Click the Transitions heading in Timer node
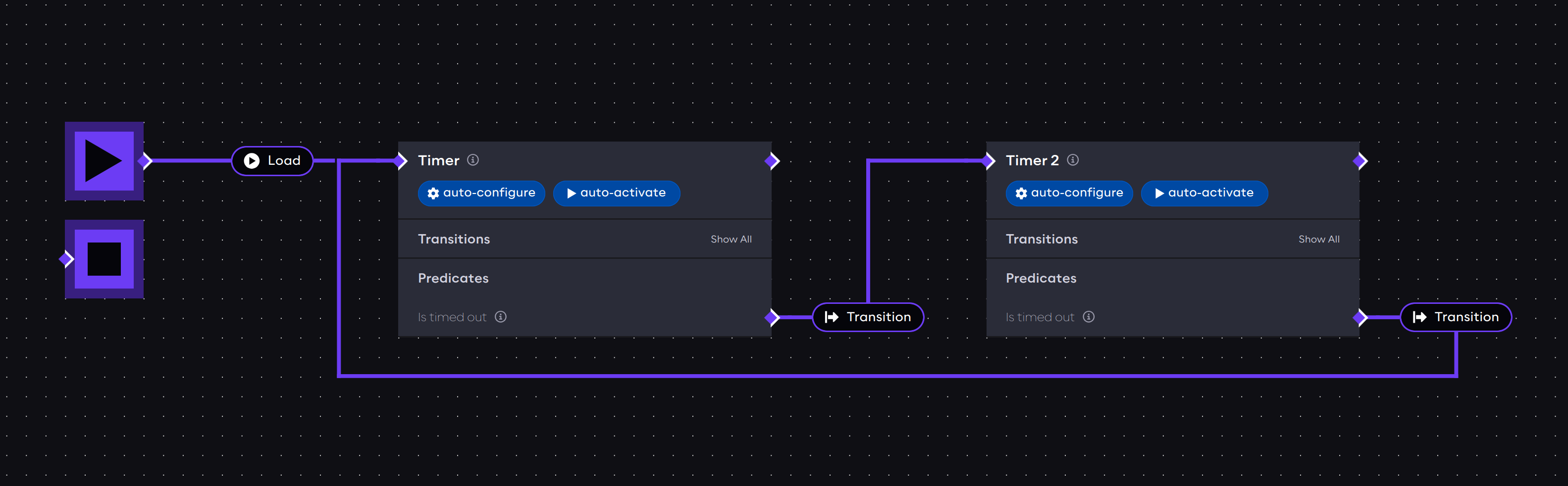 click(x=454, y=239)
